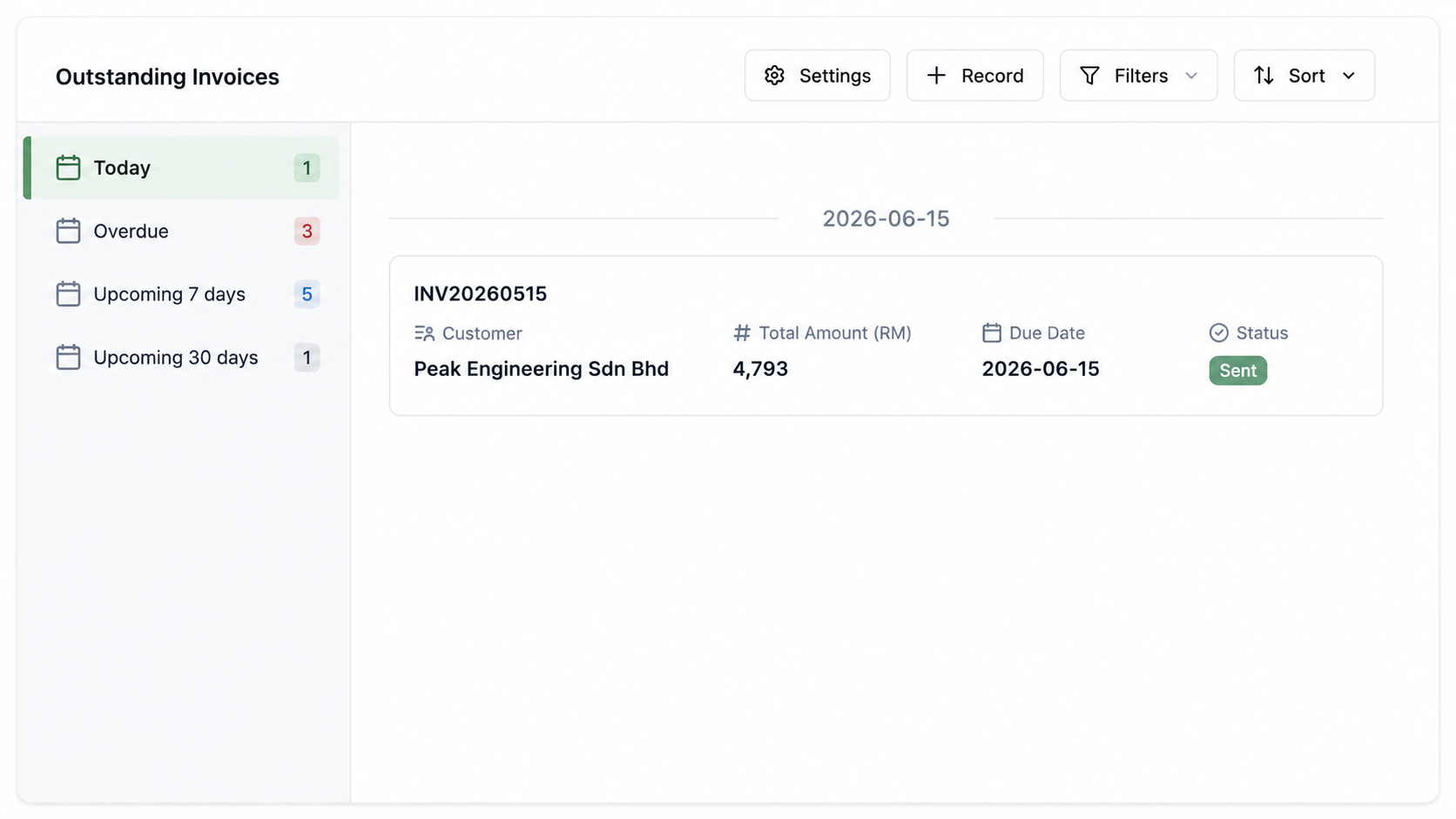Click the due date value in card

pyautogui.click(x=1041, y=369)
